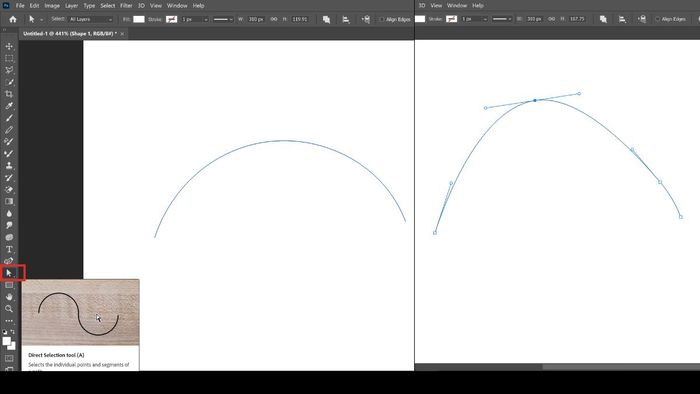Toggle Align Edges in the Untitled-1 window
The width and height of the screenshot is (700, 394).
coord(382,19)
